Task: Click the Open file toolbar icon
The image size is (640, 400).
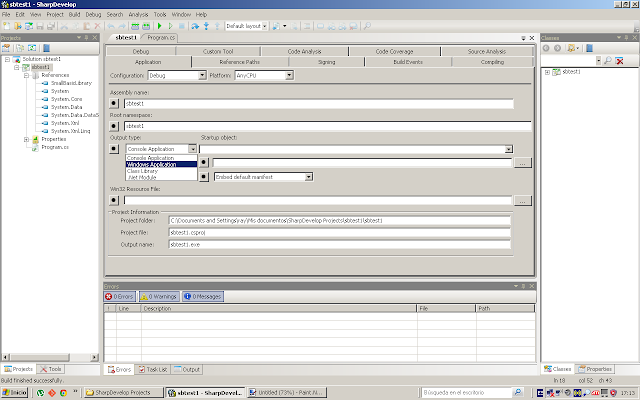Action: tap(18, 26)
